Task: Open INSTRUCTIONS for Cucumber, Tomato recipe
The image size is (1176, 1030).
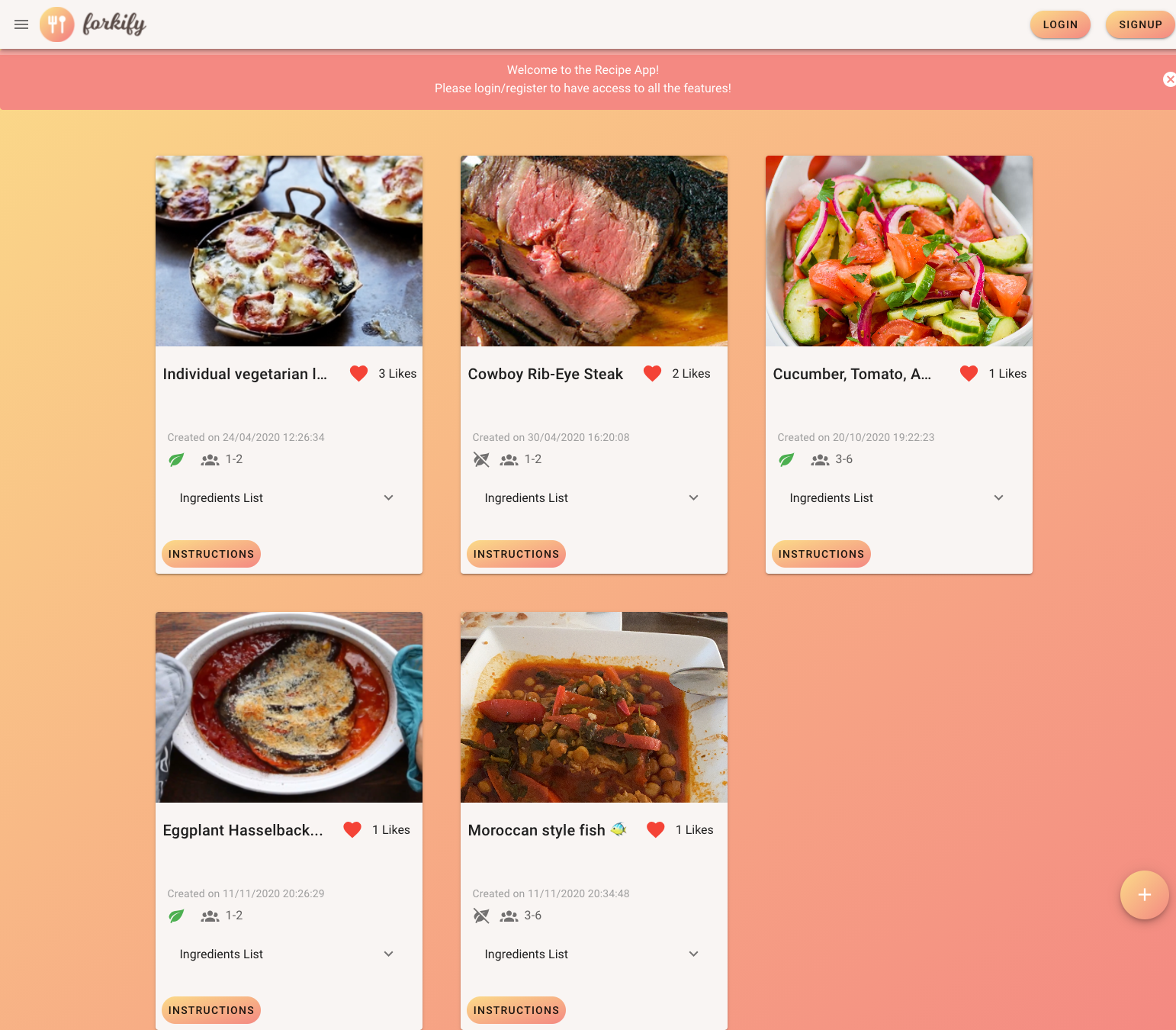Action: [x=821, y=554]
